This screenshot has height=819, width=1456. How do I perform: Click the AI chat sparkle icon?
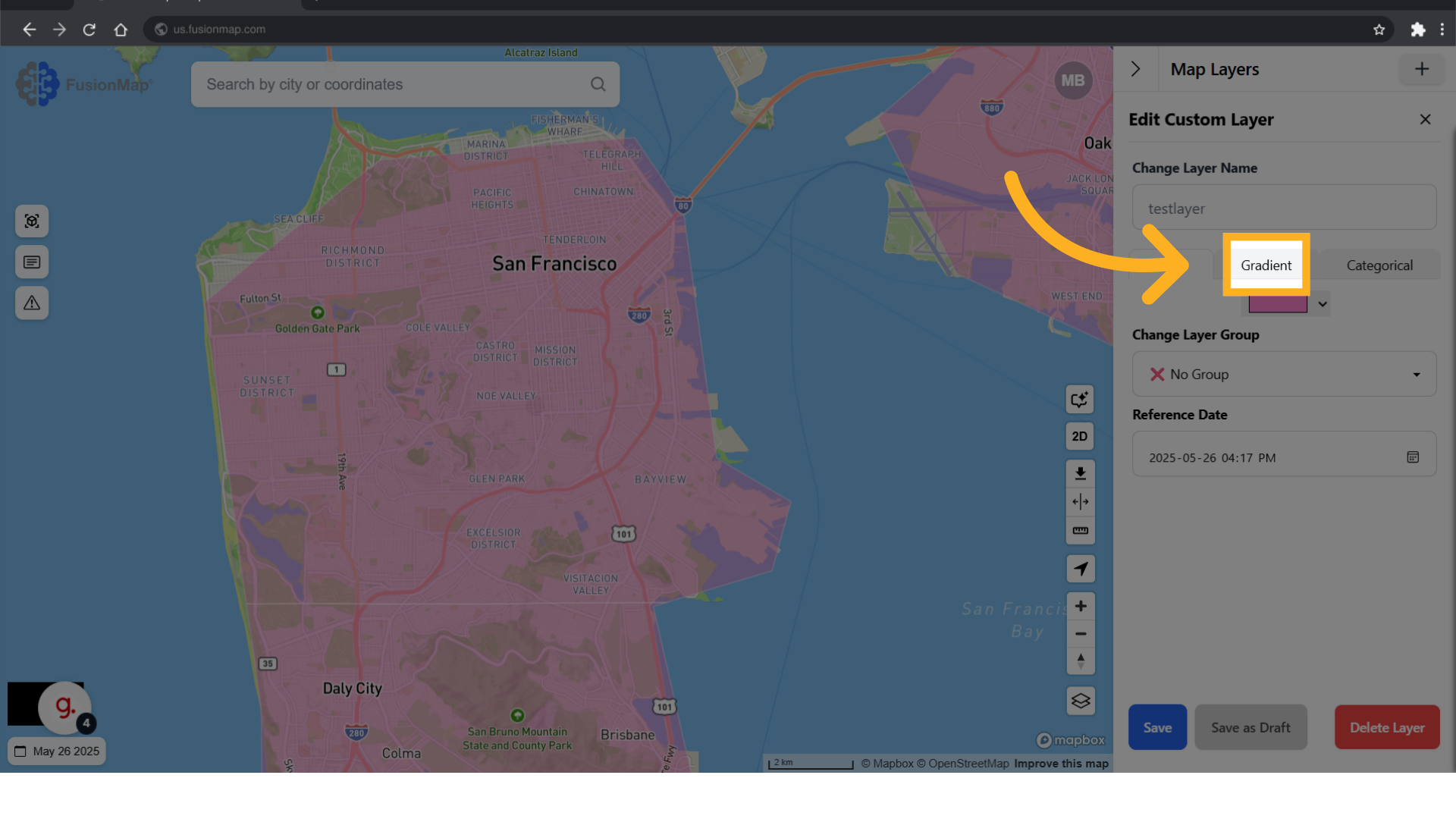1080,400
